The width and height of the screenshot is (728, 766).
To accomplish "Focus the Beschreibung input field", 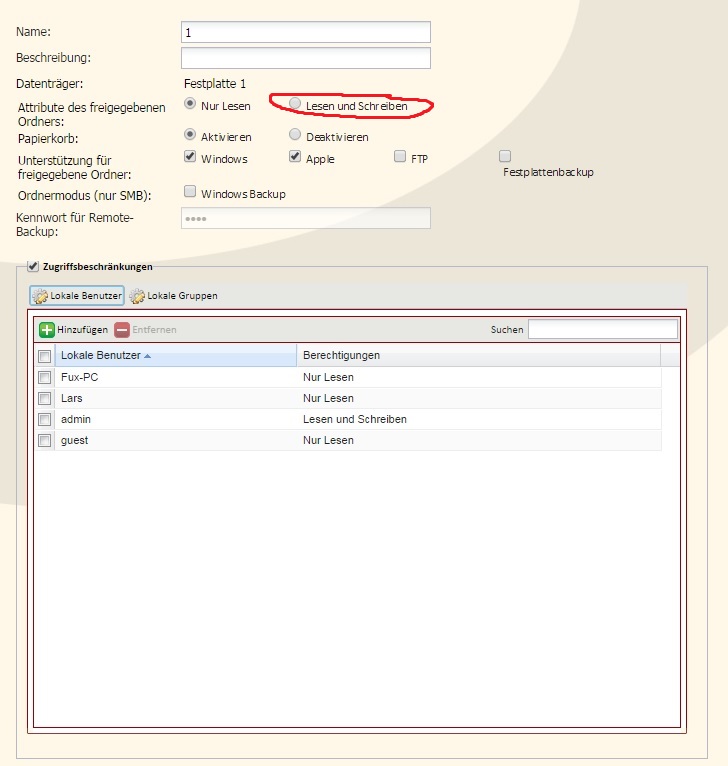I will tap(306, 58).
